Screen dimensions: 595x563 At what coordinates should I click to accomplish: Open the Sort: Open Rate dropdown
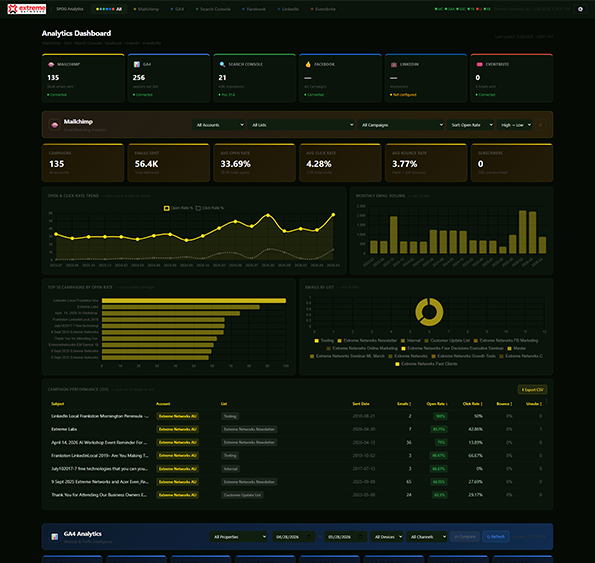pos(471,125)
